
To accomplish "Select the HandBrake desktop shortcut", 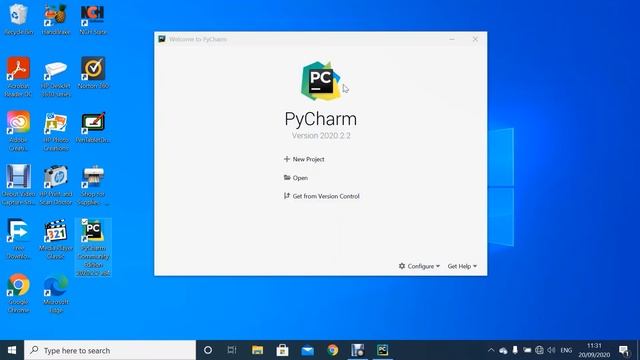I will point(56,19).
